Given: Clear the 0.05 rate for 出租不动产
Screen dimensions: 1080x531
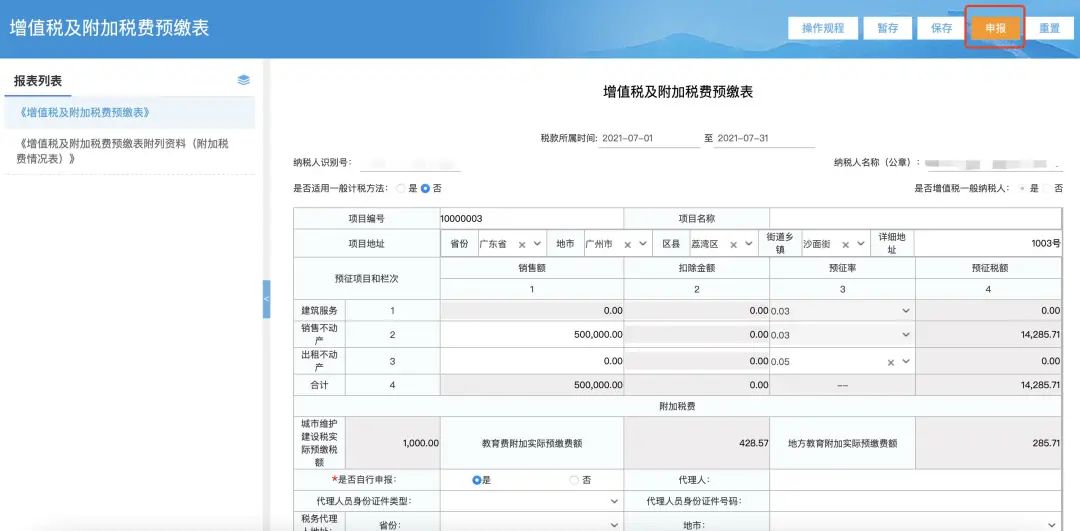Looking at the screenshot, I should (x=890, y=362).
